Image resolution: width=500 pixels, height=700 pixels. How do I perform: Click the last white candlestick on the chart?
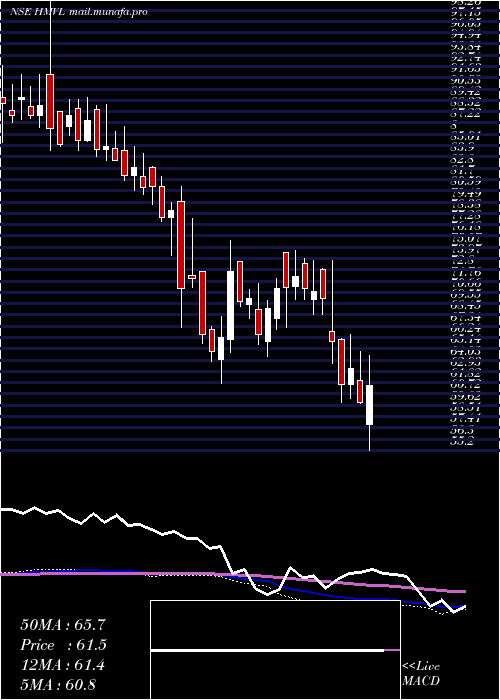[x=370, y=404]
